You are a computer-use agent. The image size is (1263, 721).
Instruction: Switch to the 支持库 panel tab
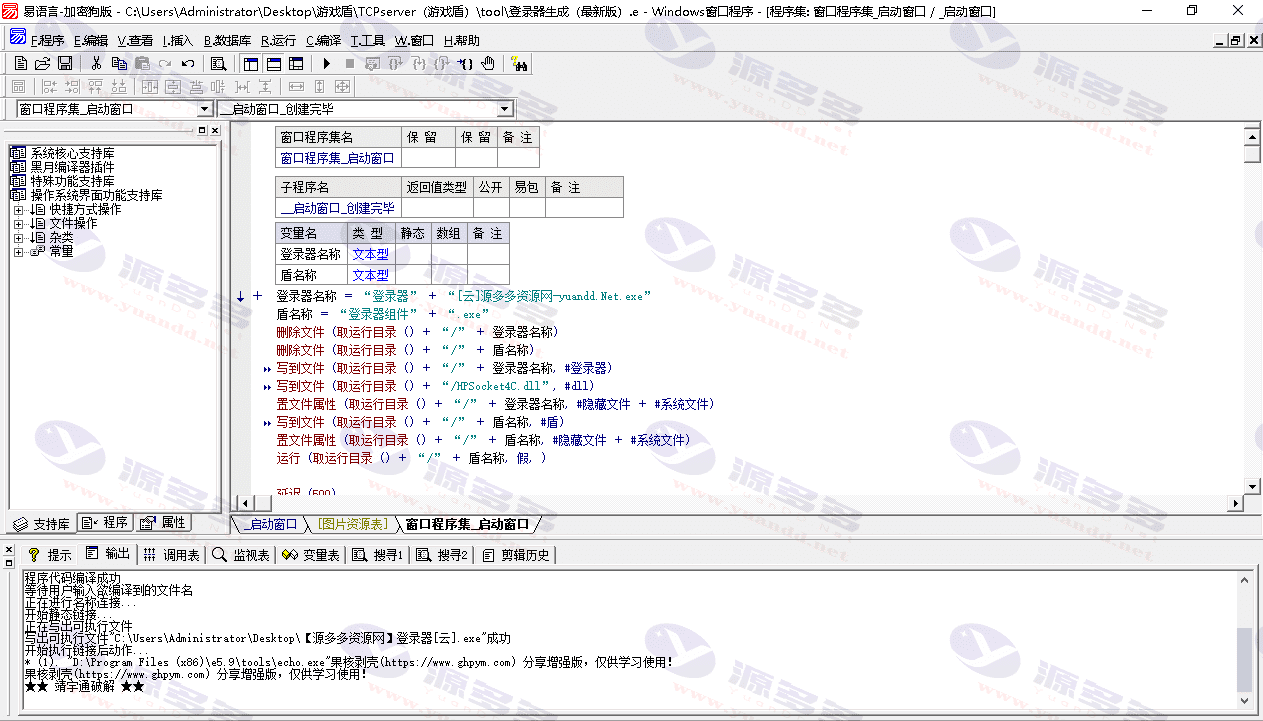click(x=41, y=523)
